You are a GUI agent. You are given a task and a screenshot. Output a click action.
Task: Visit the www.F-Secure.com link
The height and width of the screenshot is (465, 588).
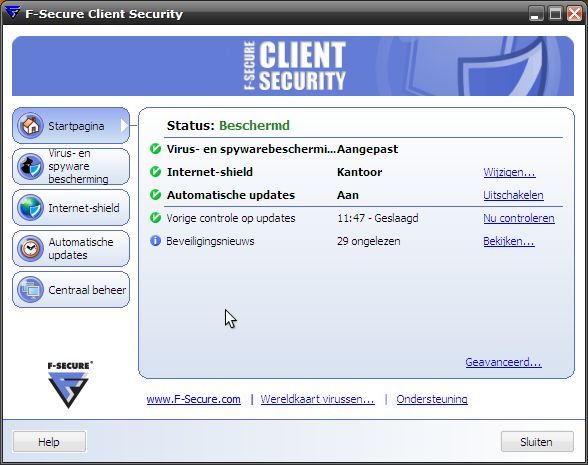[194, 399]
